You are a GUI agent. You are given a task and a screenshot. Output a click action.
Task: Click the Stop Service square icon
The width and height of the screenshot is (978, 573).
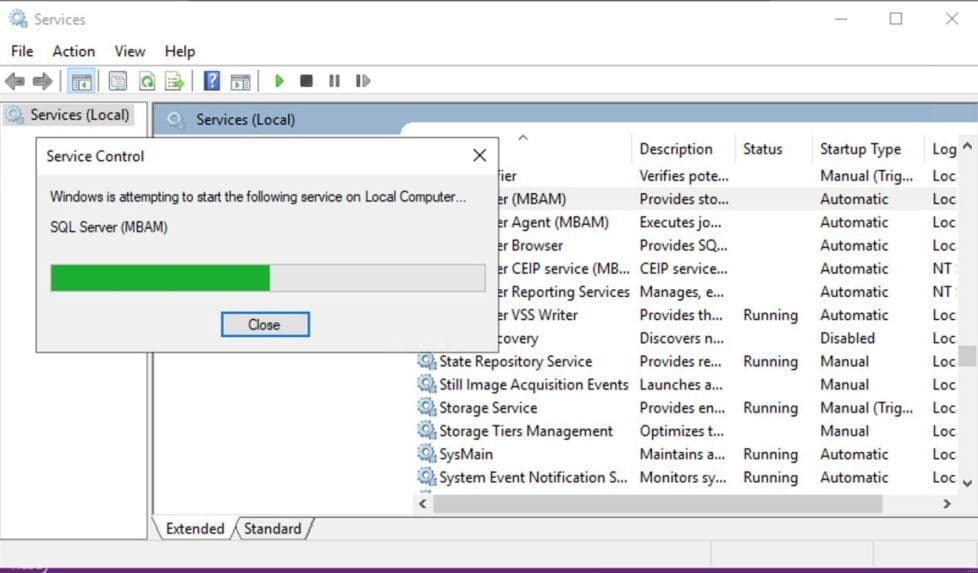point(306,81)
